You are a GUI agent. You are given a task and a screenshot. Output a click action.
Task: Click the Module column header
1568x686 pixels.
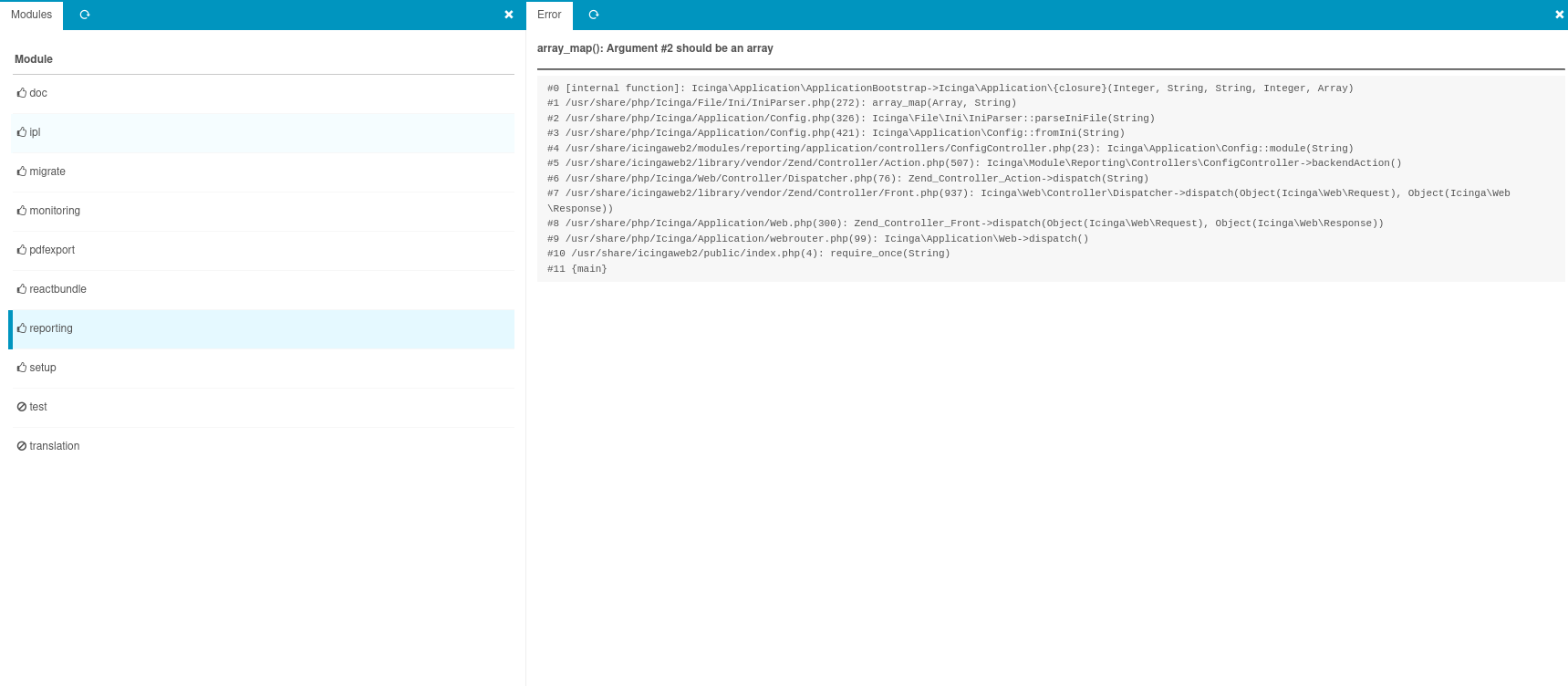click(34, 59)
